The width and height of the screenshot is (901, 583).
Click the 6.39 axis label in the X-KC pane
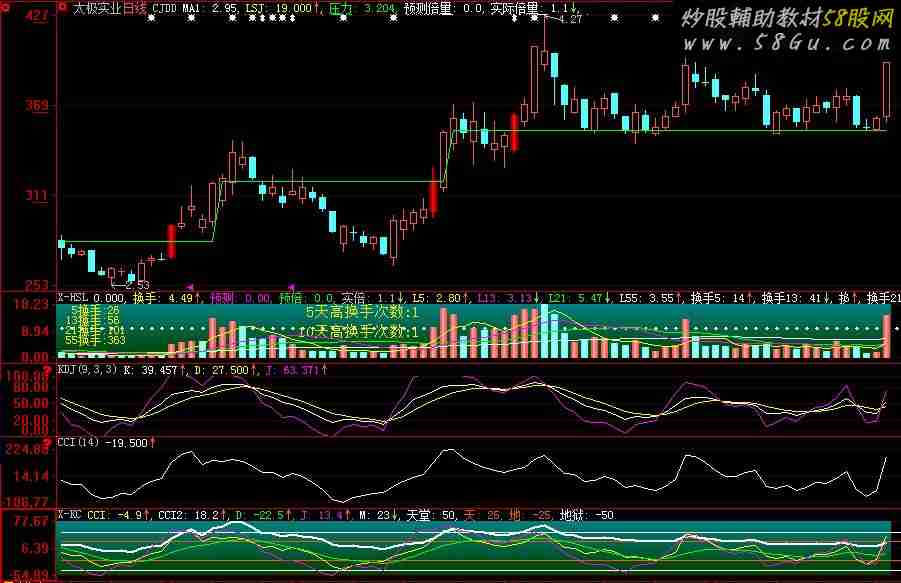[x=35, y=548]
